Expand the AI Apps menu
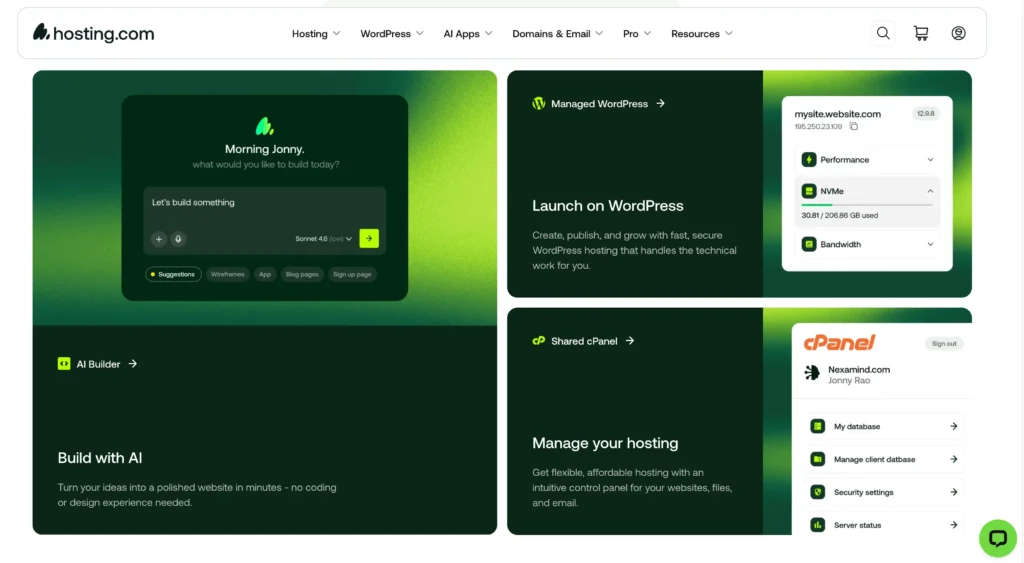 coord(468,33)
